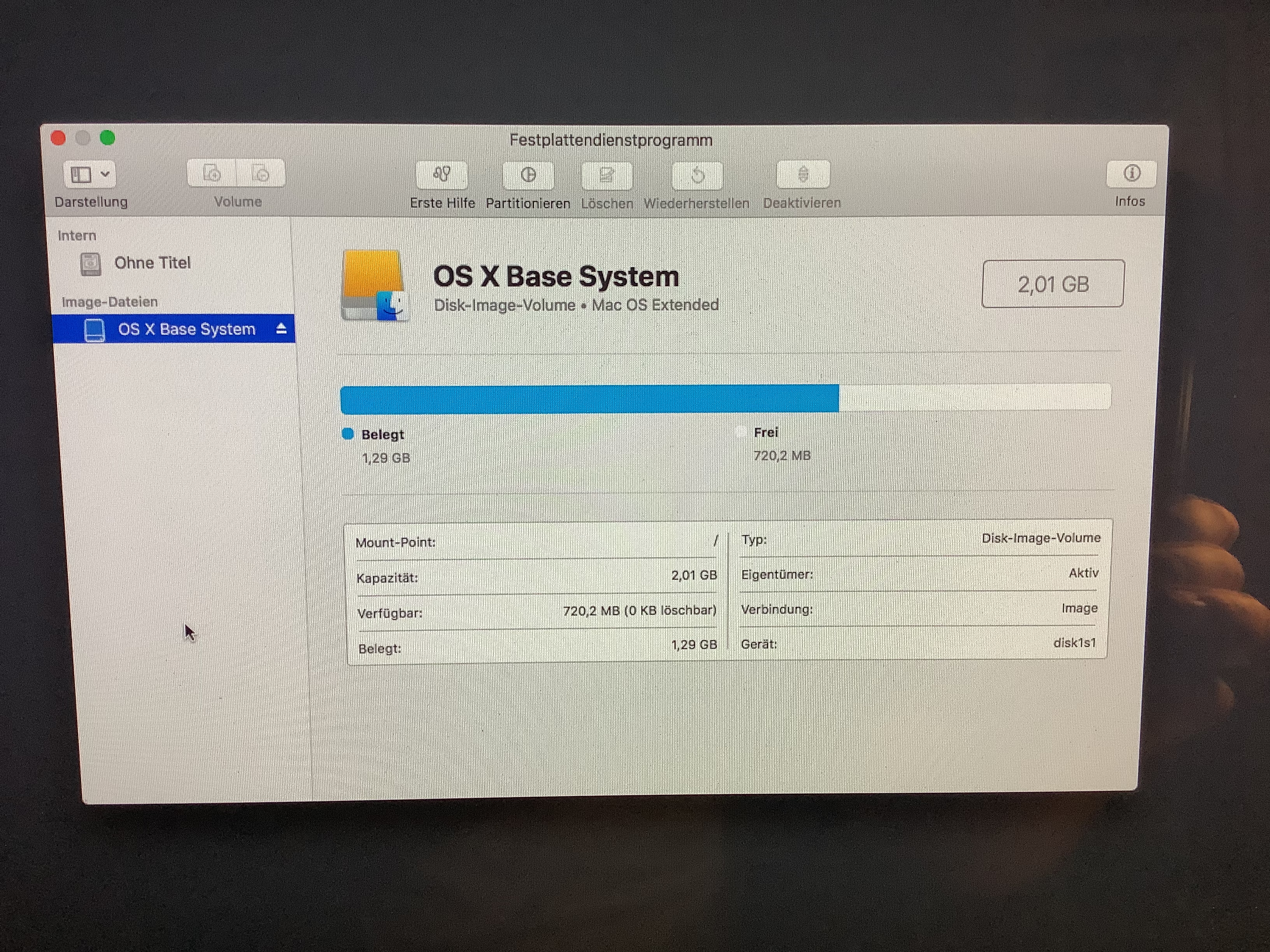1270x952 pixels.
Task: Click the add volume icon
Action: tap(212, 173)
